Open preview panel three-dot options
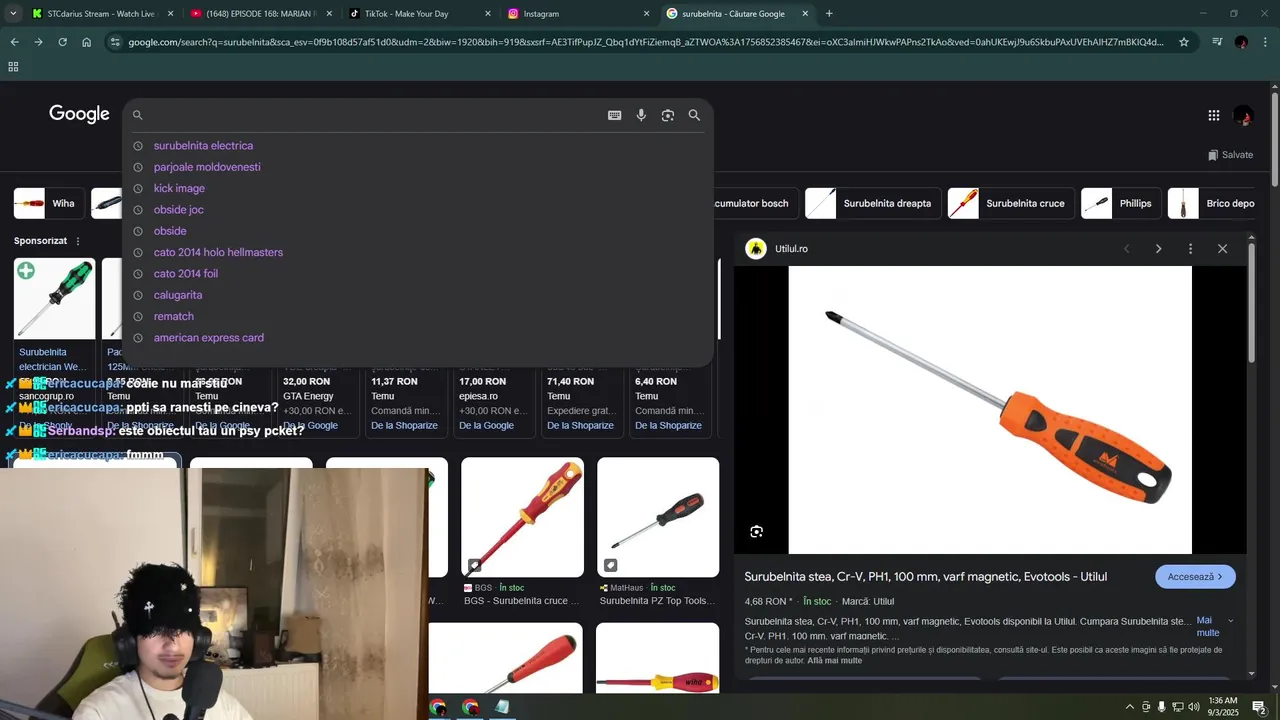 point(1190,249)
